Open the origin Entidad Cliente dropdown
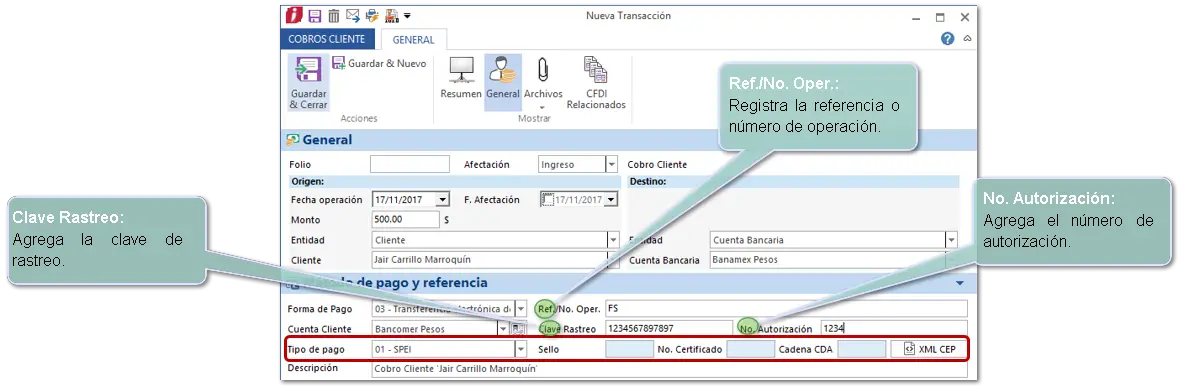Screen dimensions: 1183x389 click(x=613, y=240)
